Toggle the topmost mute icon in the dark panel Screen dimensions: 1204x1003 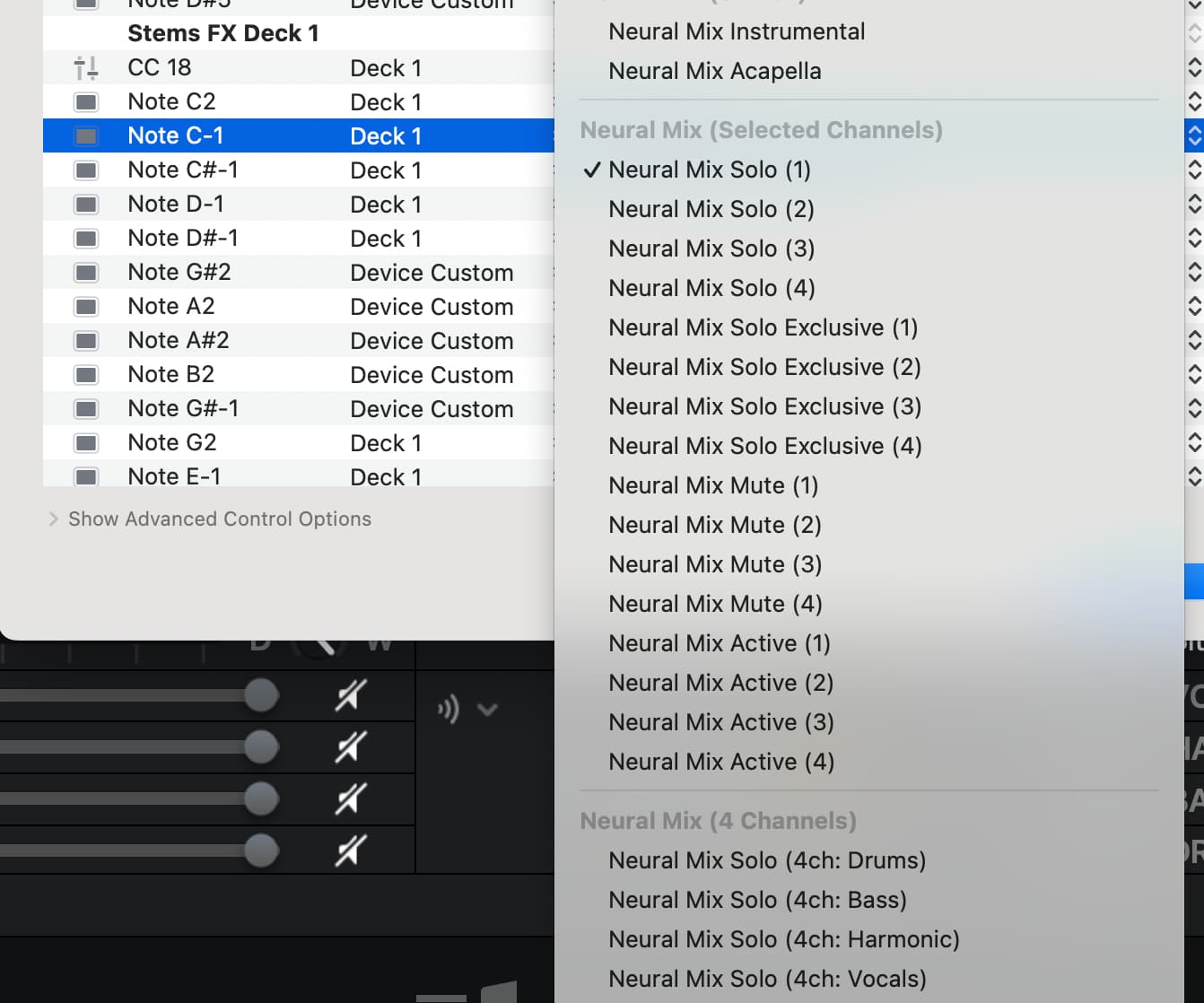click(x=351, y=695)
